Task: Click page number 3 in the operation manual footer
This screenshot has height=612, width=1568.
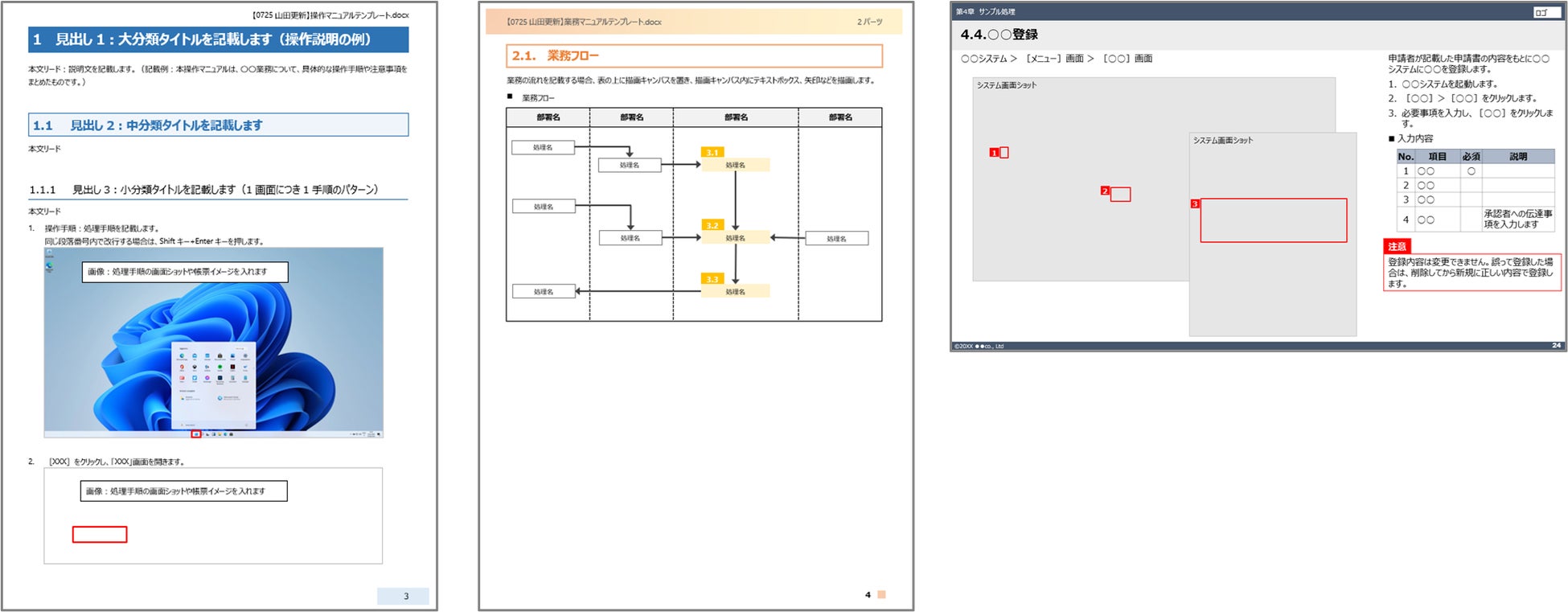Action: click(406, 596)
